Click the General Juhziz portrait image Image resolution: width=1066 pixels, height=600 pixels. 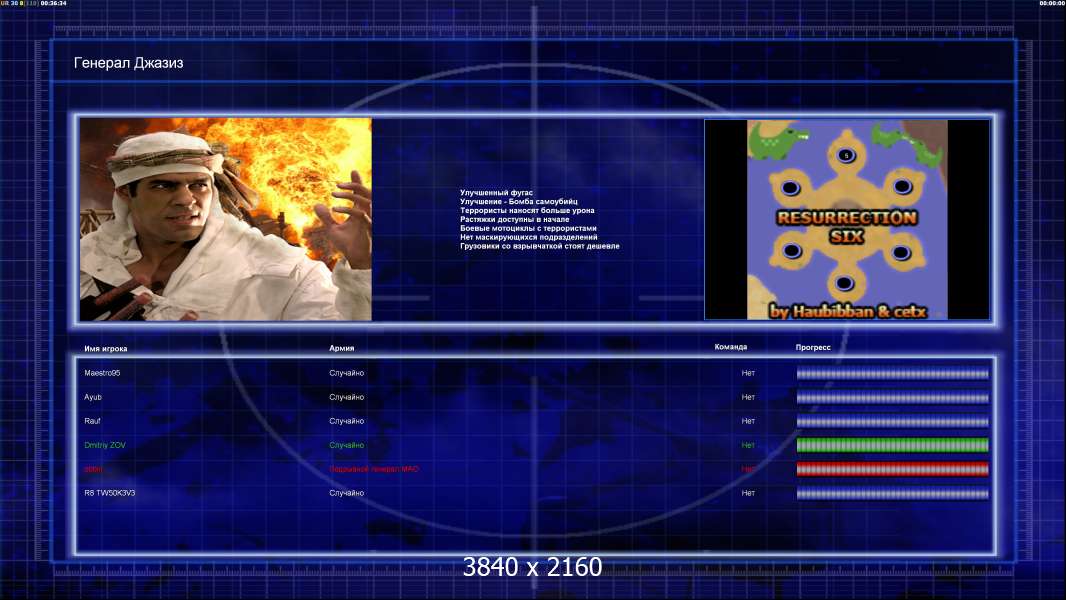click(226, 219)
